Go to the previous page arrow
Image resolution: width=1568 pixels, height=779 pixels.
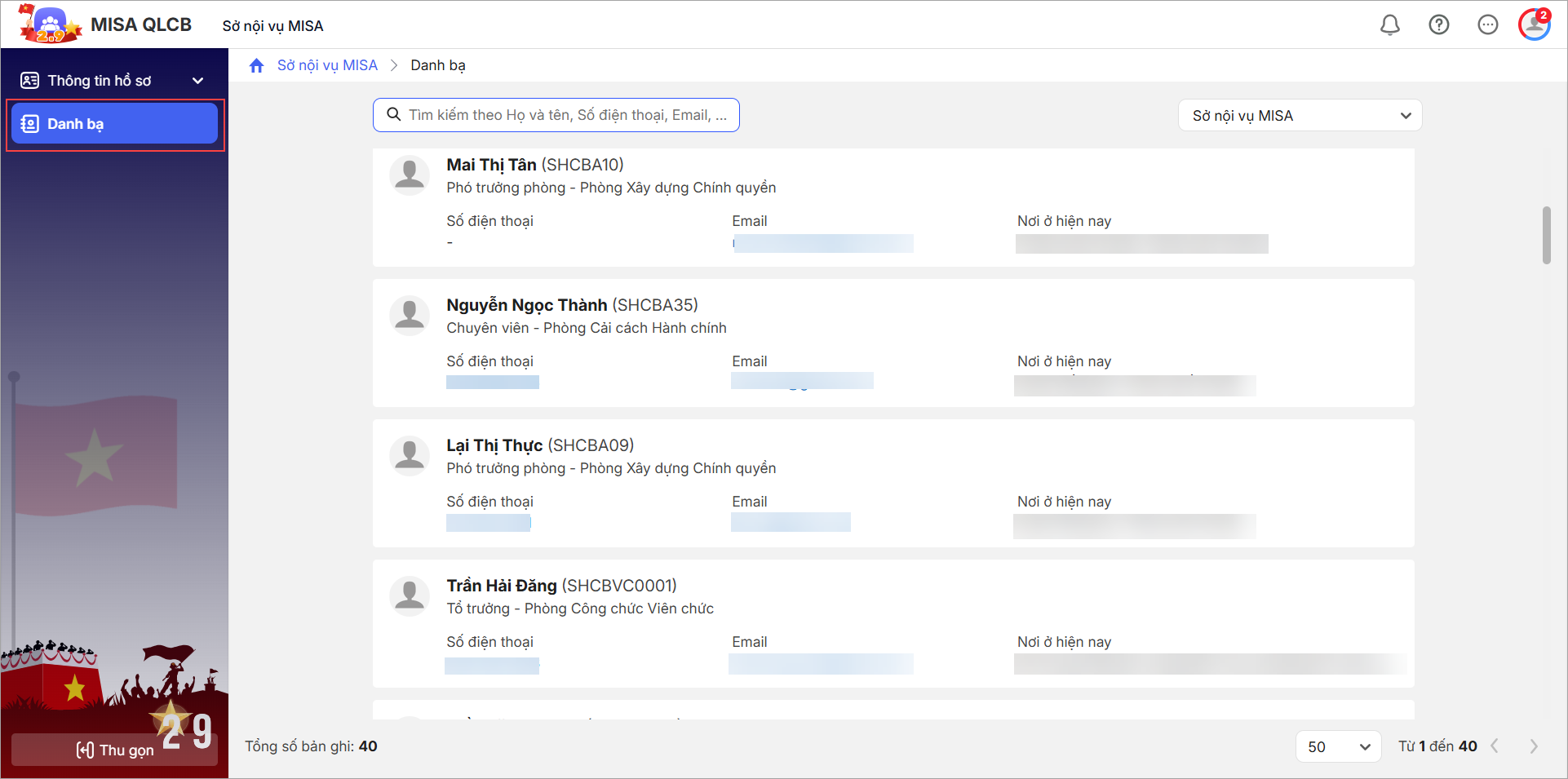pos(1495,746)
